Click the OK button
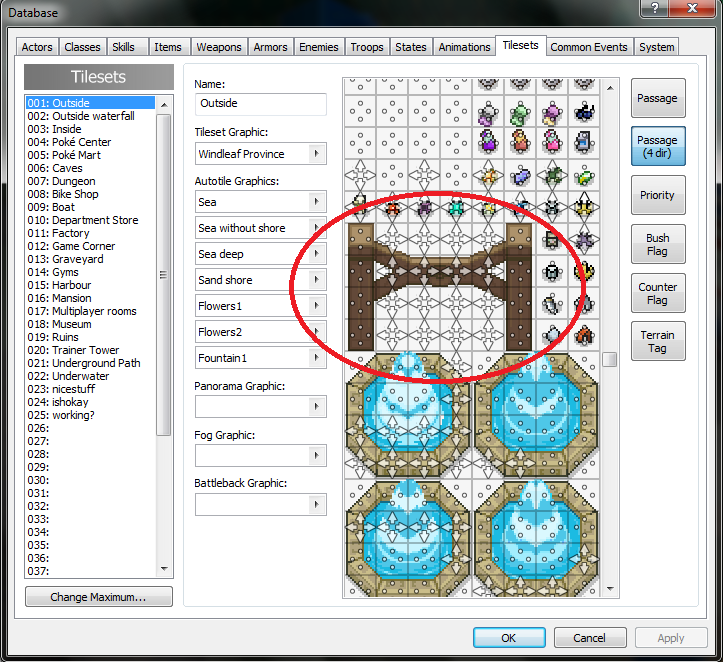This screenshot has height=662, width=723. pos(509,638)
